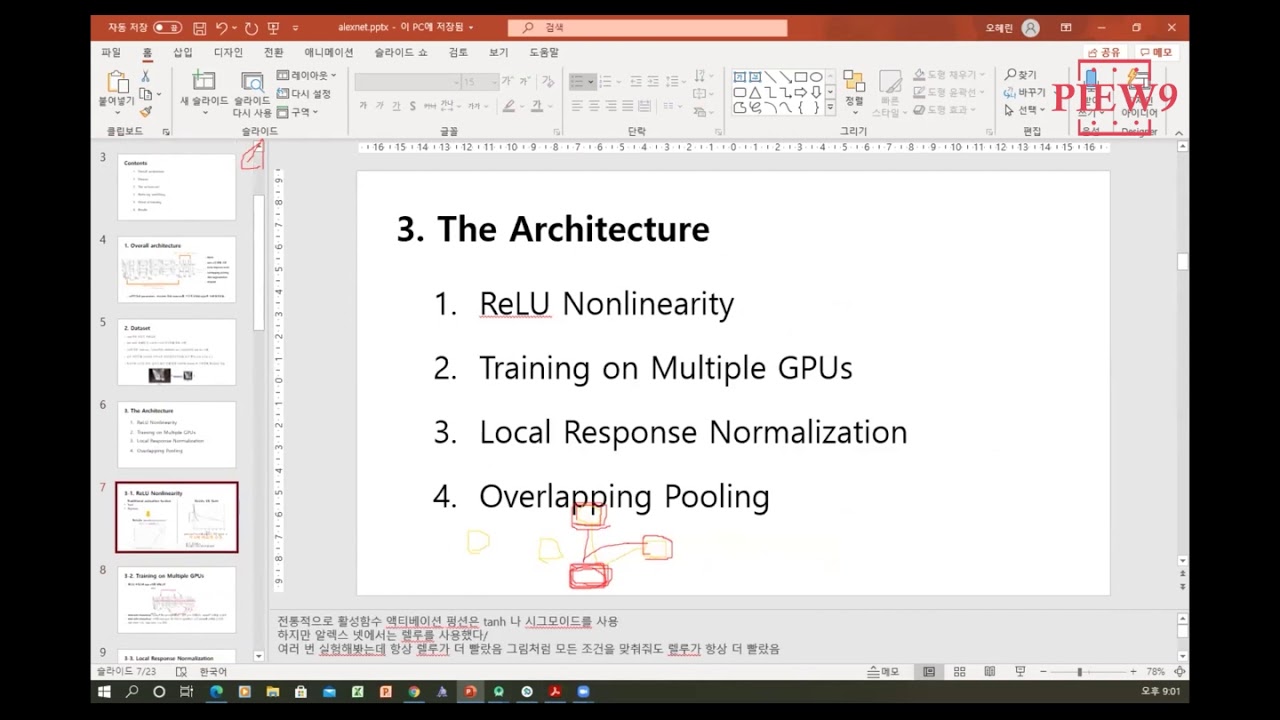Click 다시 설정 (Reset) slide button
The width and height of the screenshot is (1280, 720).
point(304,94)
